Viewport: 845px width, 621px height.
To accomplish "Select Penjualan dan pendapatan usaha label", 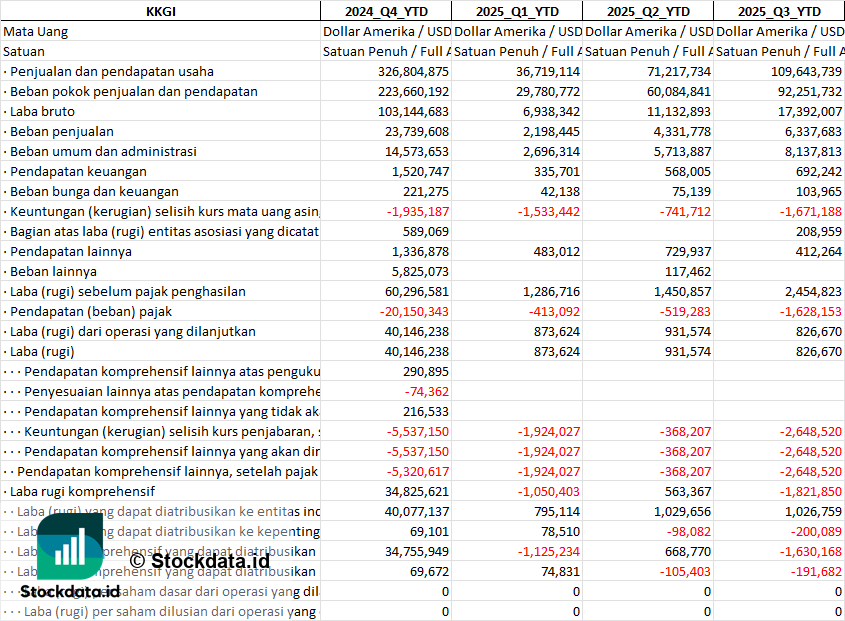I will pos(112,71).
